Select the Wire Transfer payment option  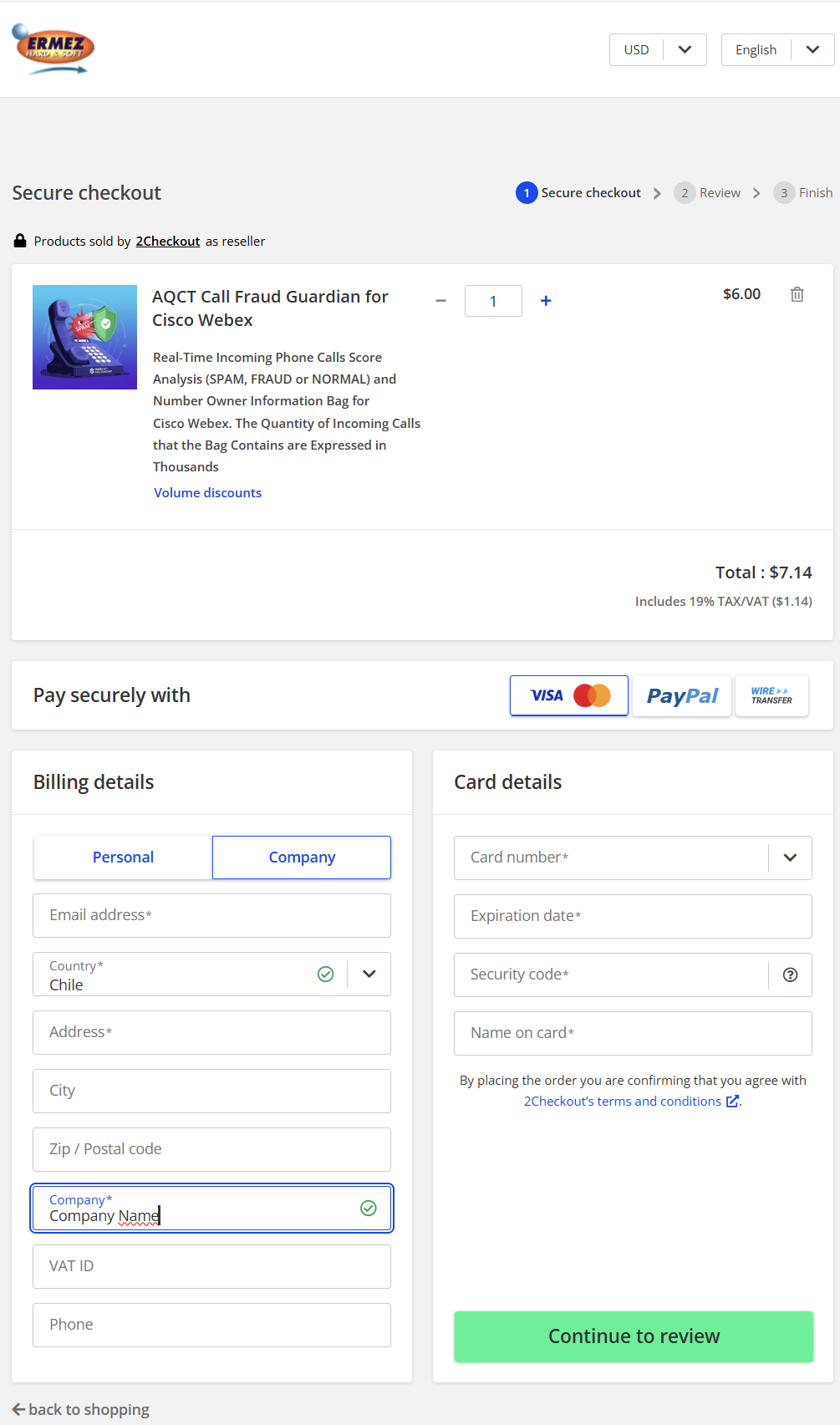(771, 695)
